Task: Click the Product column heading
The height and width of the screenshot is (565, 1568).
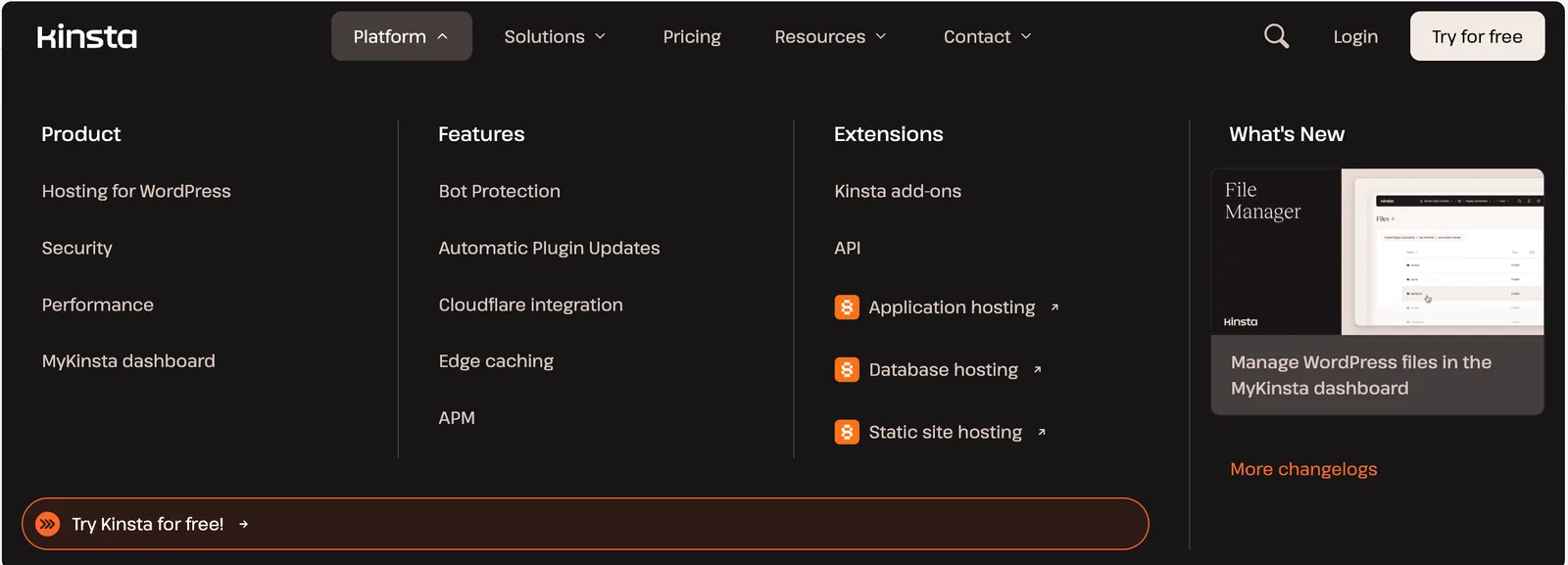Action: tap(81, 134)
